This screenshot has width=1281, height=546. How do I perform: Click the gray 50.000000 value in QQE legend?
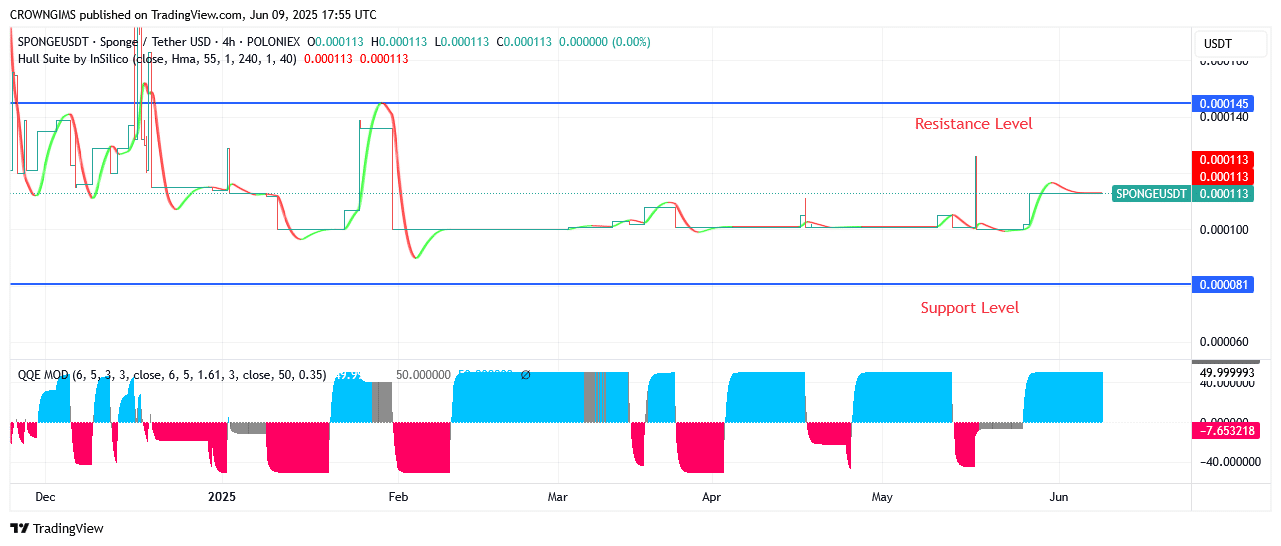pos(423,375)
